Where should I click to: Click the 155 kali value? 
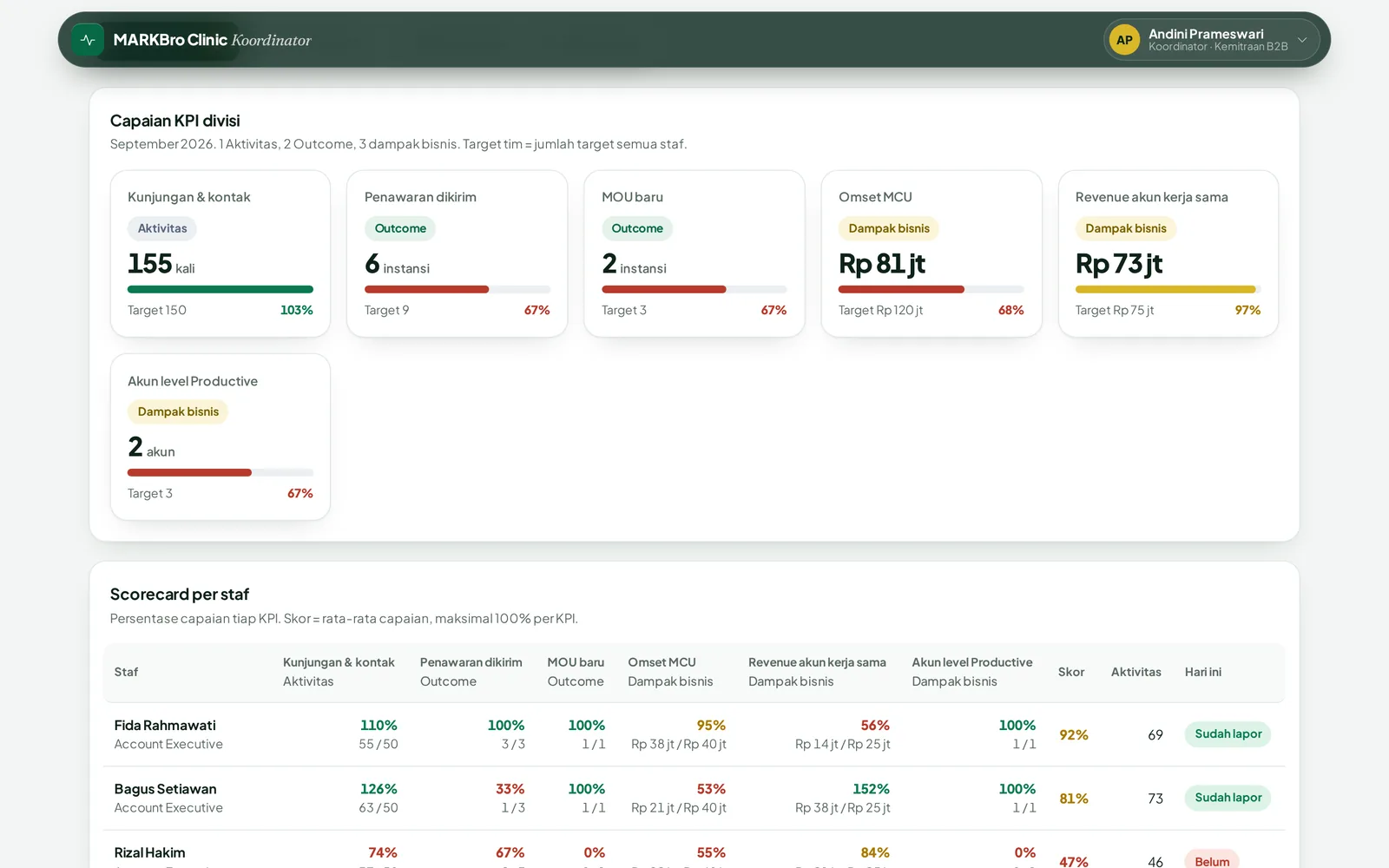pyautogui.click(x=161, y=264)
